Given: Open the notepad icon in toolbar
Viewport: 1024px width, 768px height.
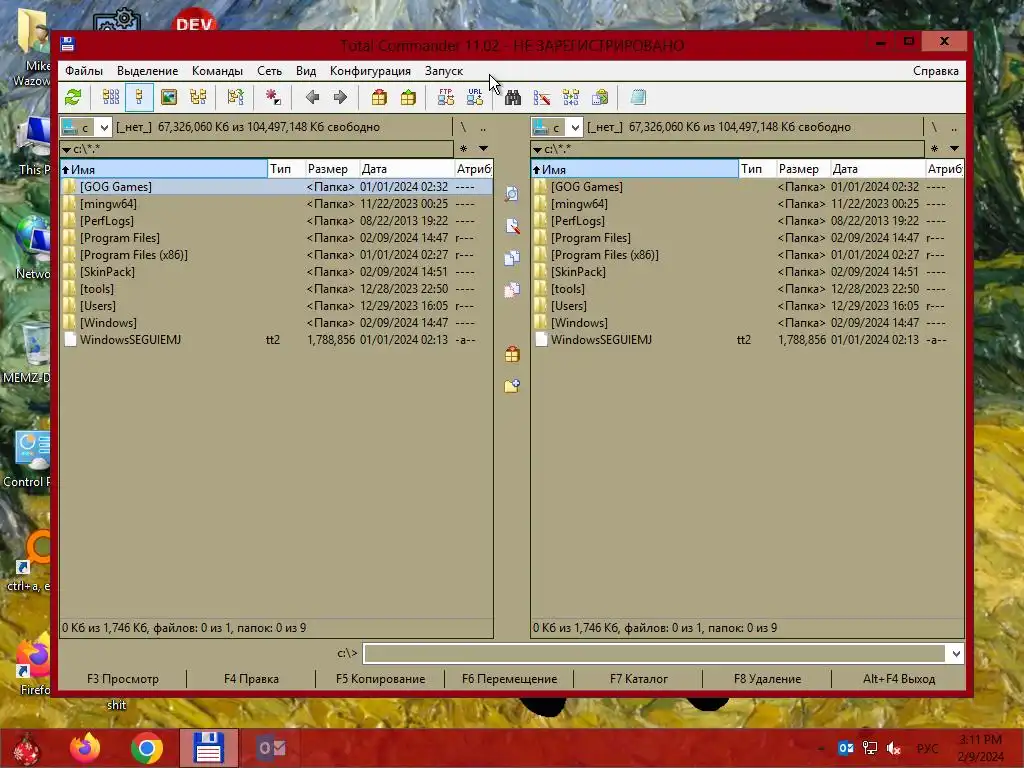Looking at the screenshot, I should click(x=638, y=97).
